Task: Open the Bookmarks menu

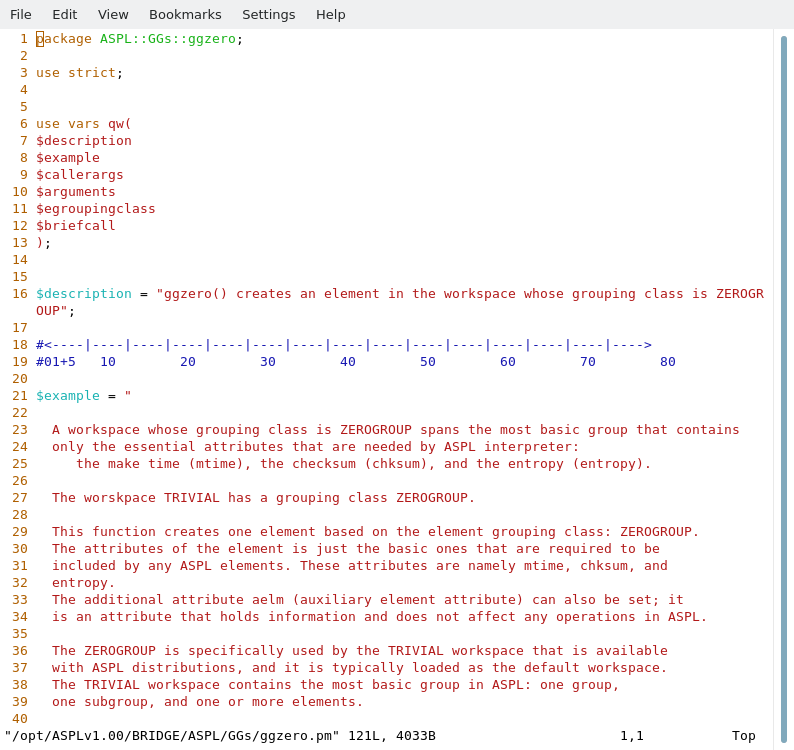Action: (185, 14)
